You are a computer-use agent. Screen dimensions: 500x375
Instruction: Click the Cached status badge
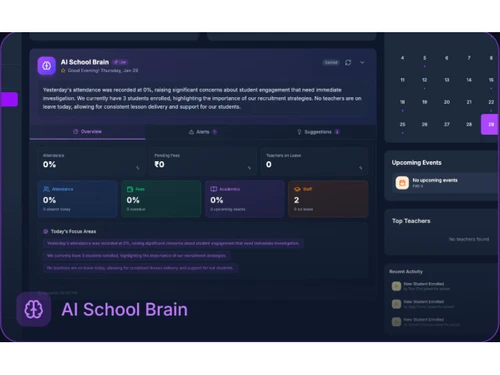[x=331, y=63]
